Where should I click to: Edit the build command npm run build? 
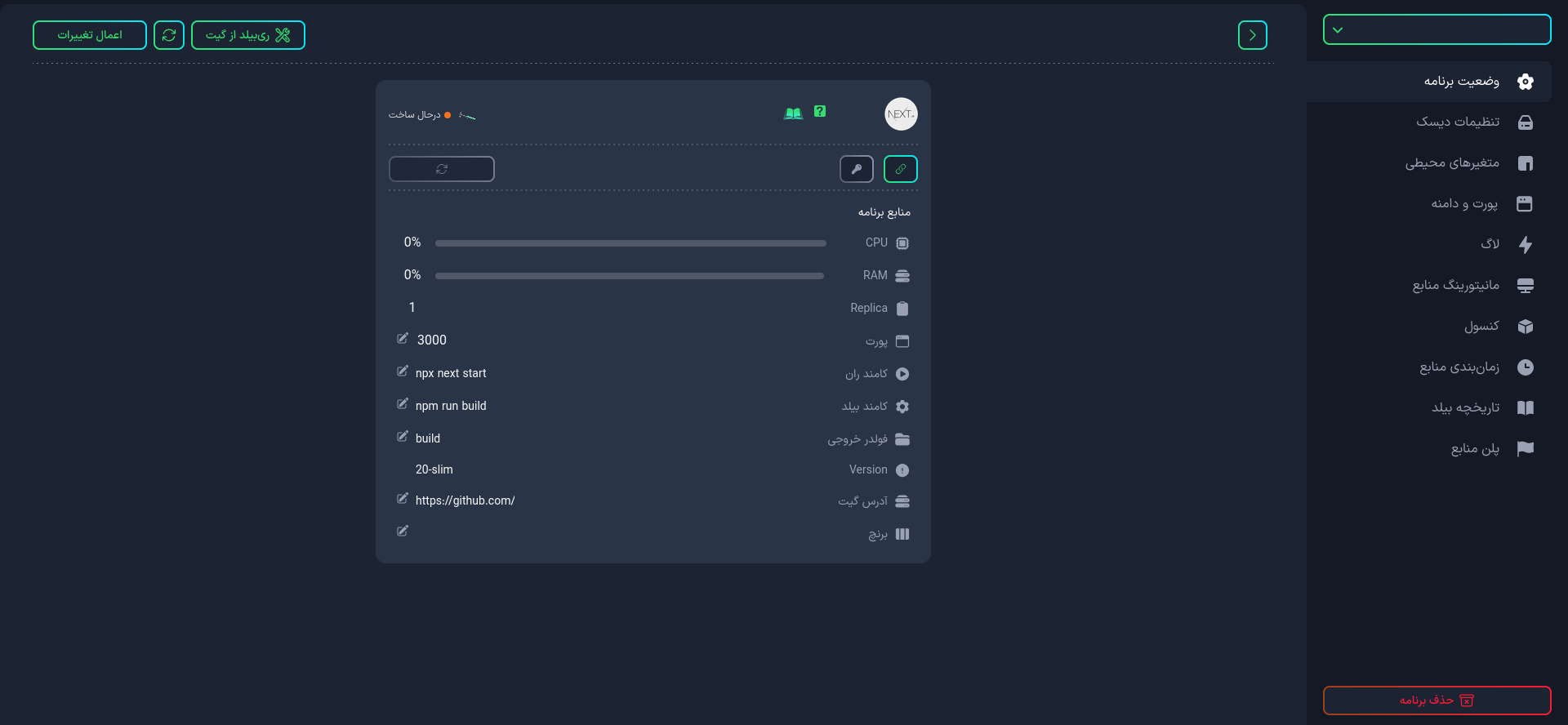click(403, 403)
